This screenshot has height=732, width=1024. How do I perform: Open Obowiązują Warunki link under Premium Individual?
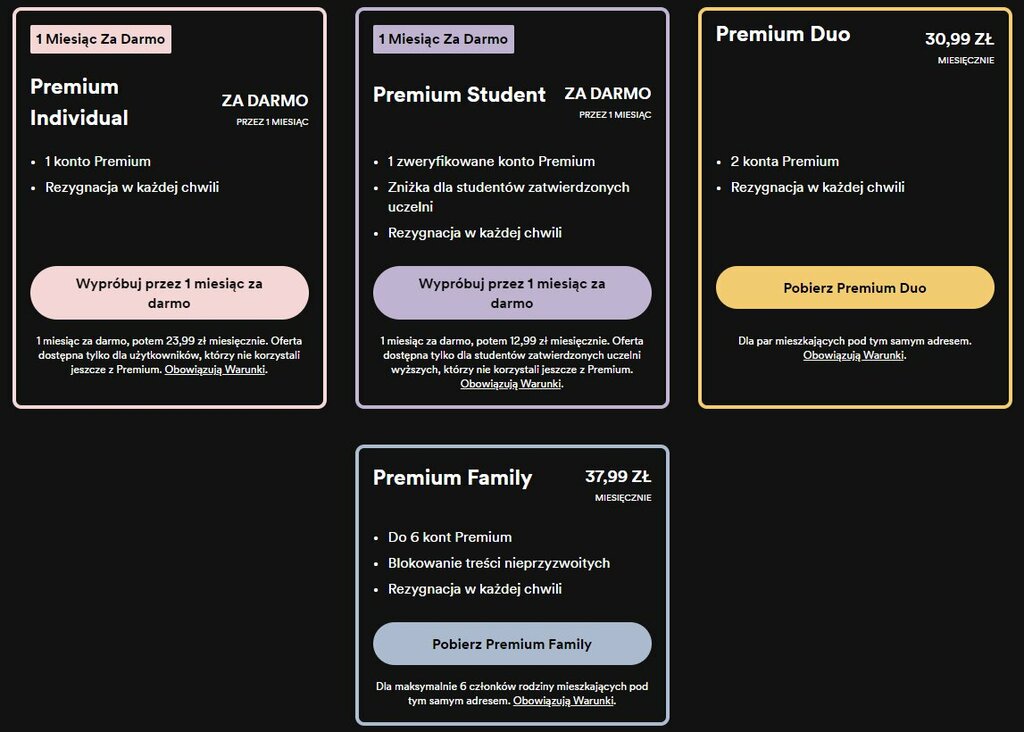coord(215,370)
